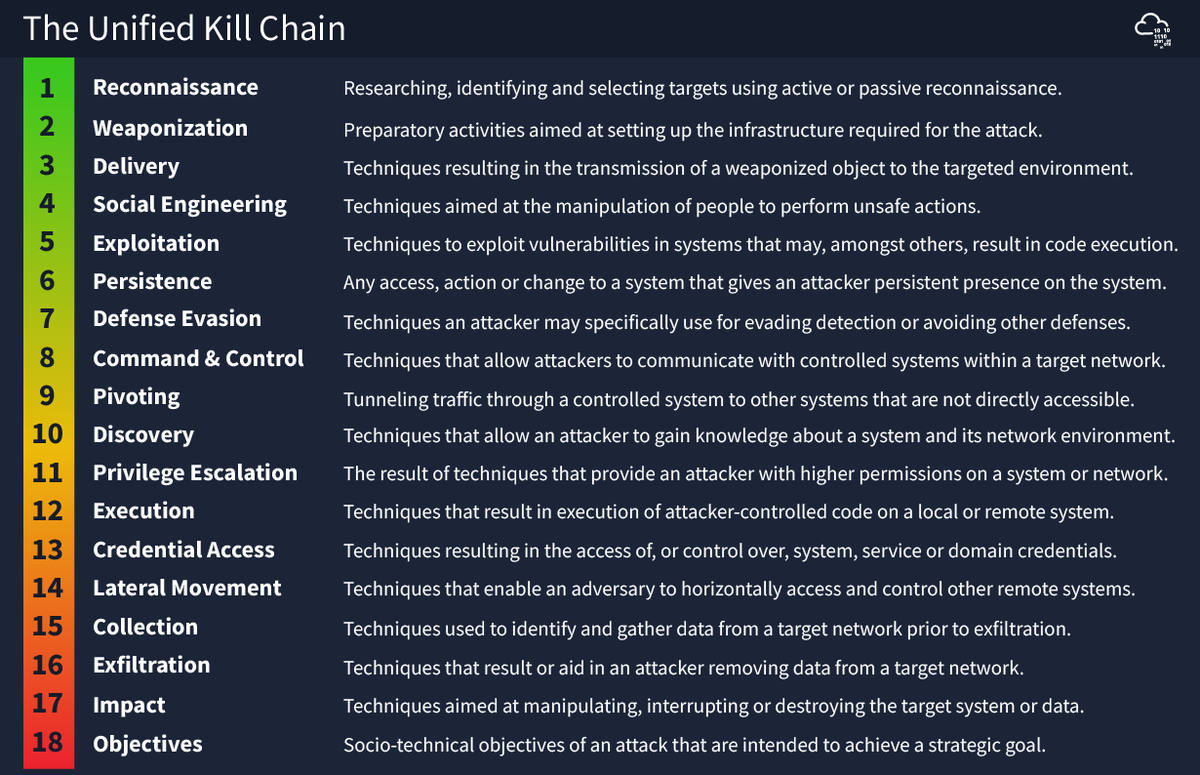The image size is (1200, 775).
Task: Click the Pivoting phase label
Action: click(x=136, y=397)
